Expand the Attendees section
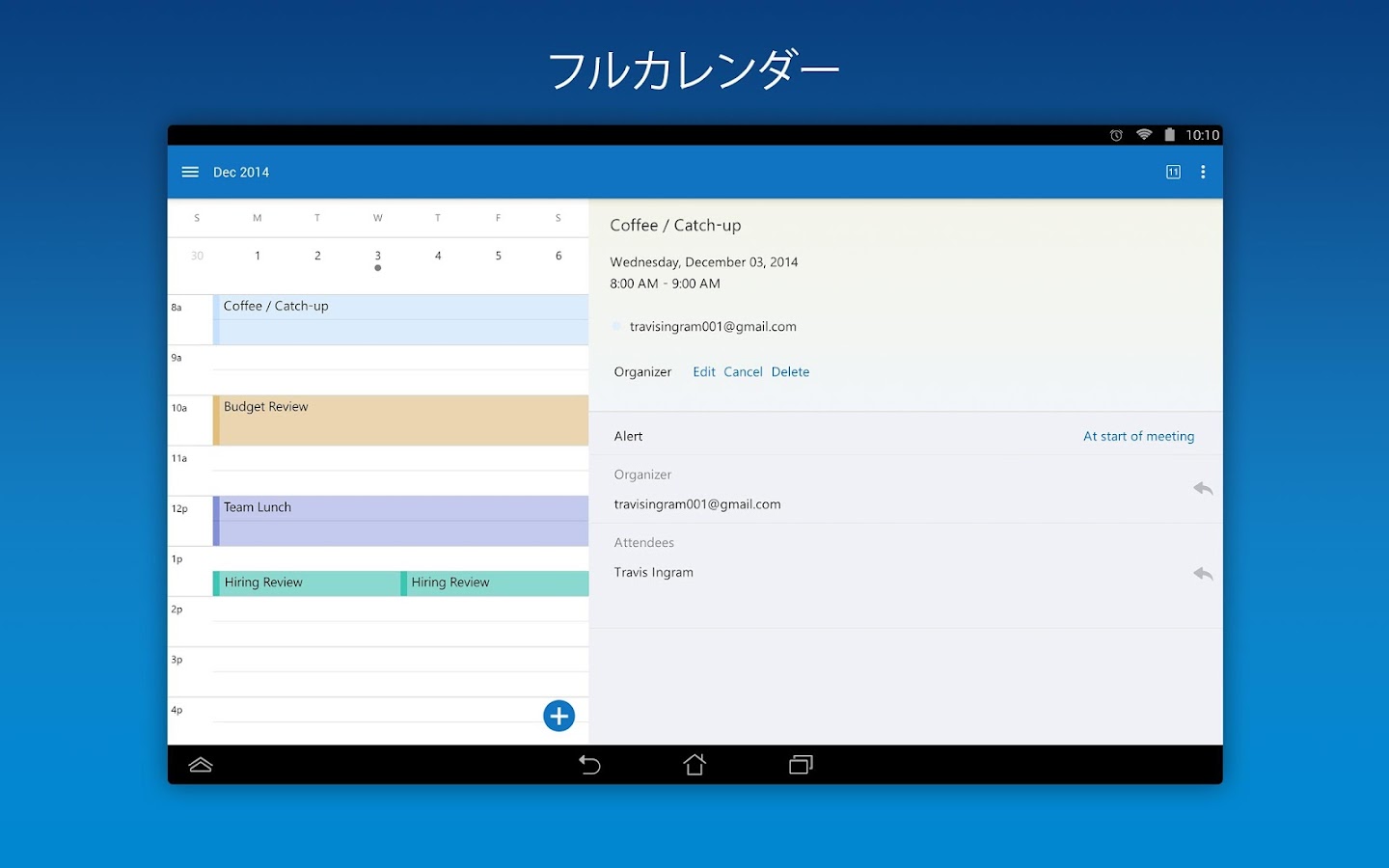The image size is (1389, 868). [x=644, y=542]
